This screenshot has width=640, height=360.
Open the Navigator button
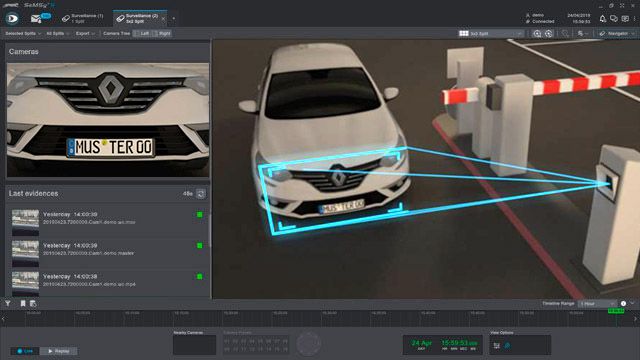coord(616,33)
